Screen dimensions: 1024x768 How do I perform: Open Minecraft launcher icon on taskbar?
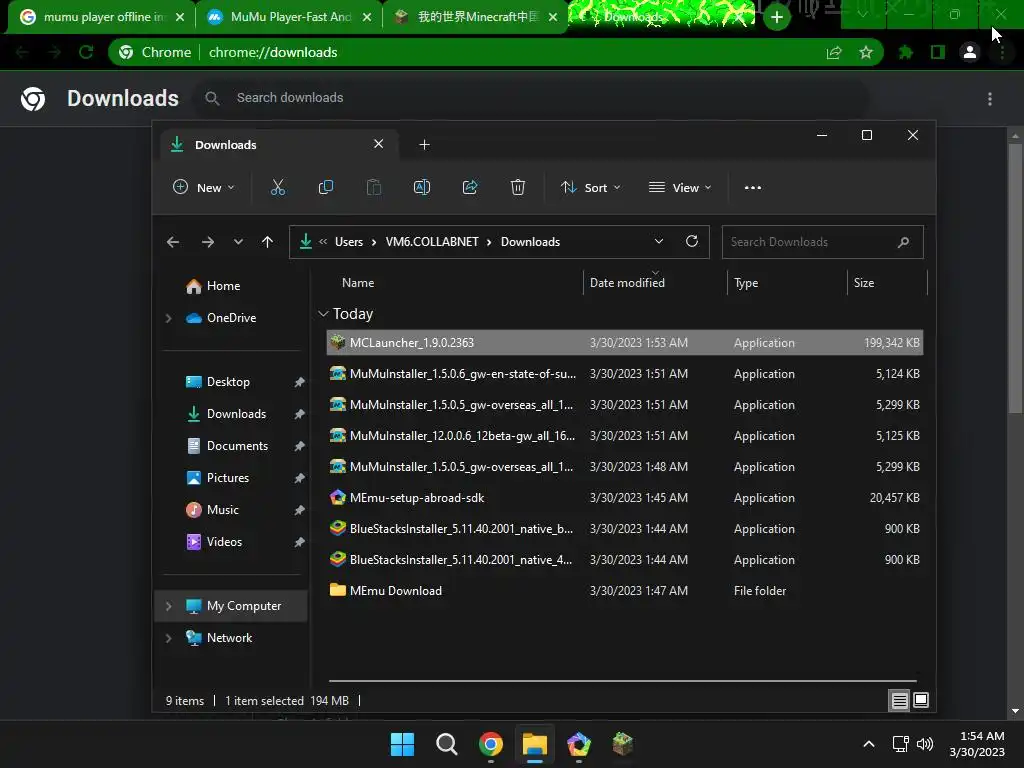pos(623,744)
